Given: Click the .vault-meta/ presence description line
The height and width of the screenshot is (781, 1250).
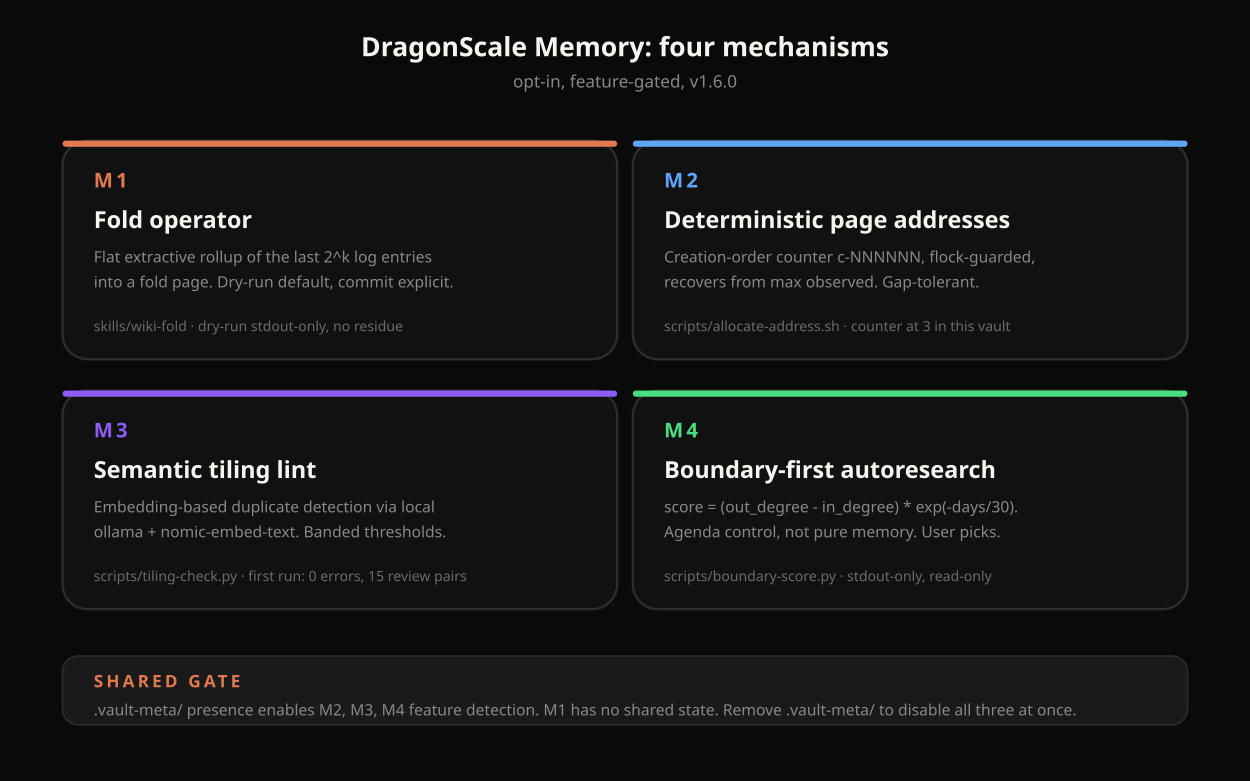Looking at the screenshot, I should click(585, 710).
